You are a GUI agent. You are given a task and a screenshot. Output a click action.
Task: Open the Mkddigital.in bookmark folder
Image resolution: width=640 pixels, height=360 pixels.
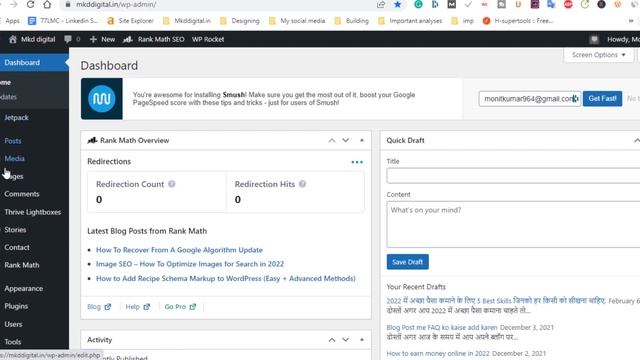[x=187, y=20]
